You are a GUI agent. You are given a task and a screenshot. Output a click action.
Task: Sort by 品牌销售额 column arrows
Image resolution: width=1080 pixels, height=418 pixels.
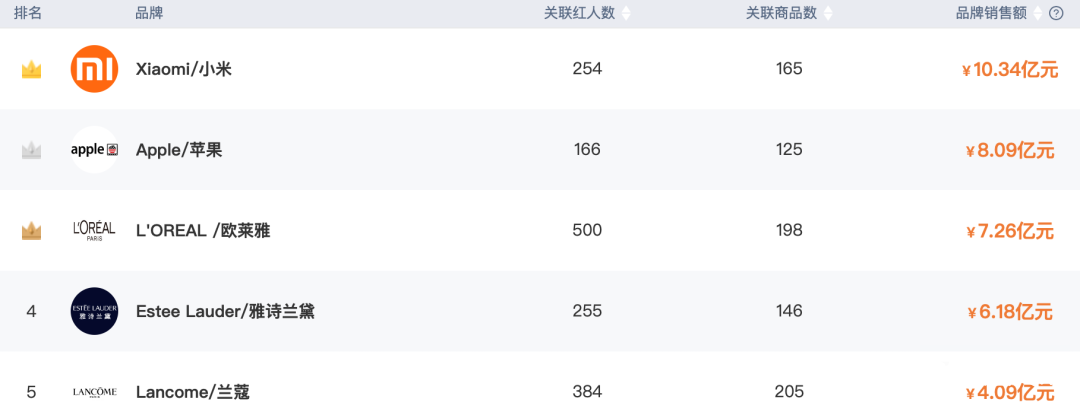(x=1038, y=13)
